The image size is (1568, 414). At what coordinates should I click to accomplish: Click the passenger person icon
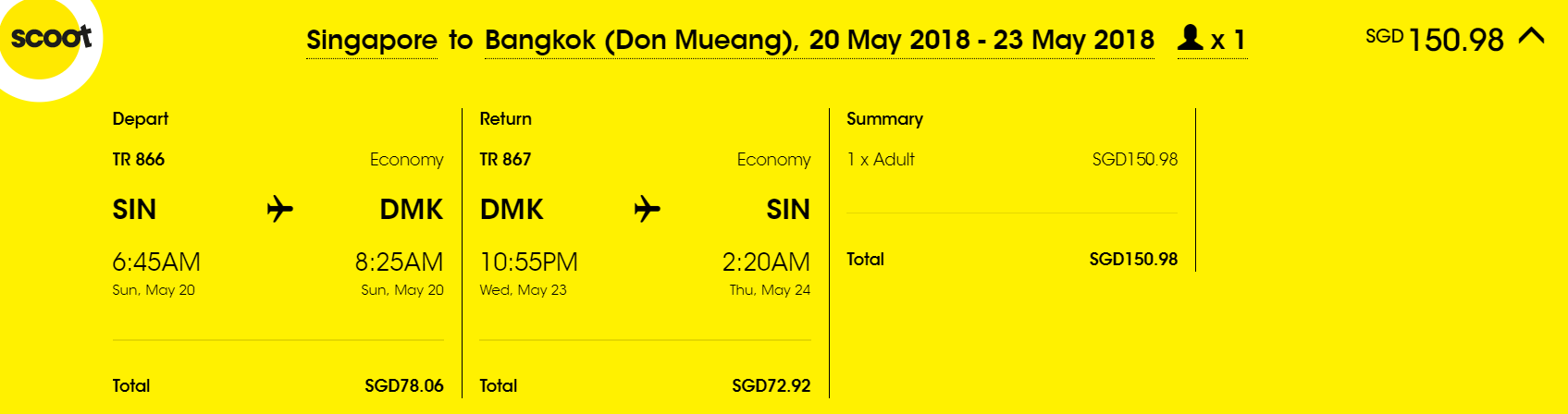click(x=1191, y=38)
